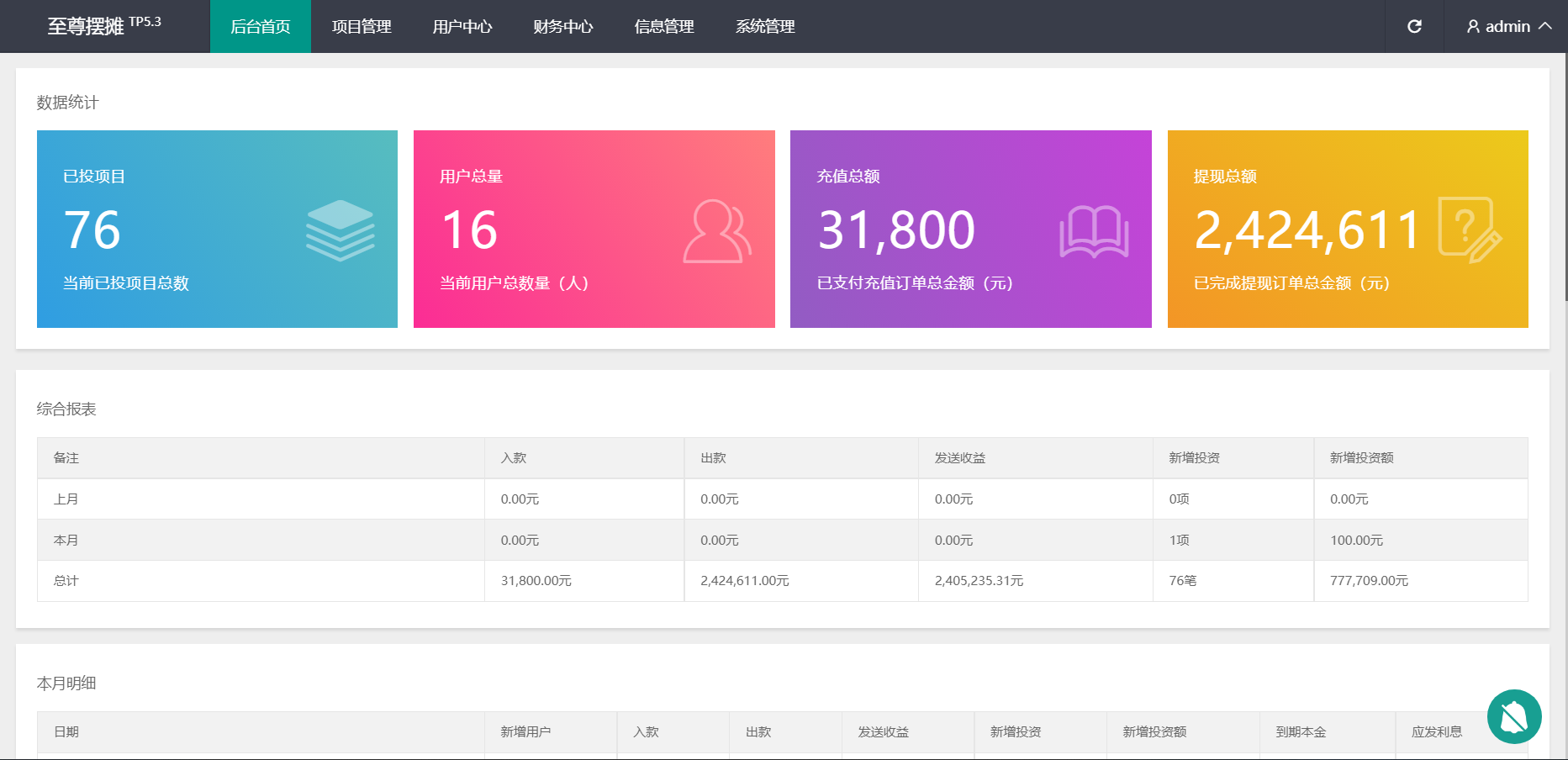1568x760 pixels.
Task: Click the 提现总额 value 2,424,611
Action: (1307, 230)
